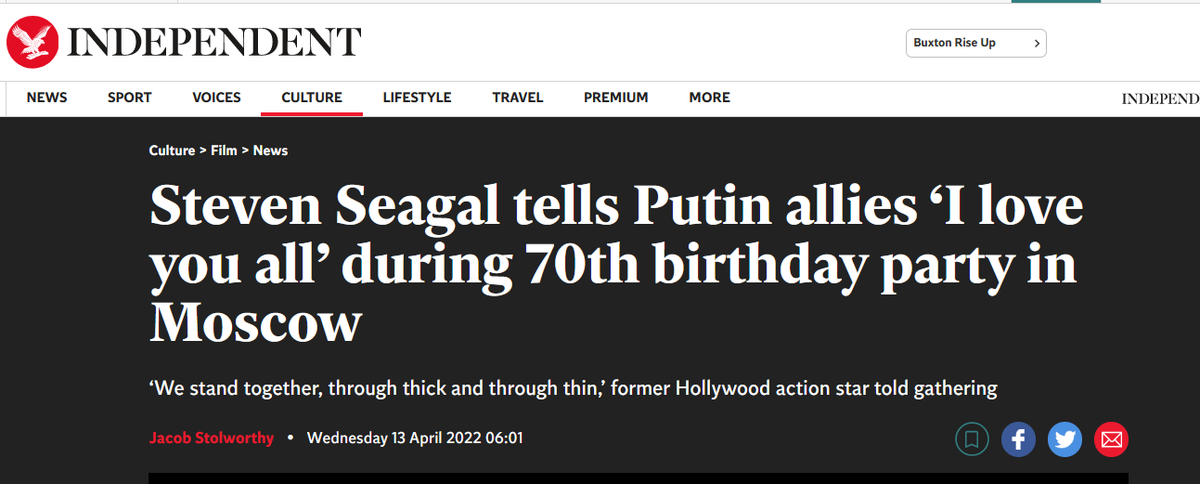Expand the Buxton Rise Up arrow
The height and width of the screenshot is (484, 1200).
pyautogui.click(x=1037, y=43)
